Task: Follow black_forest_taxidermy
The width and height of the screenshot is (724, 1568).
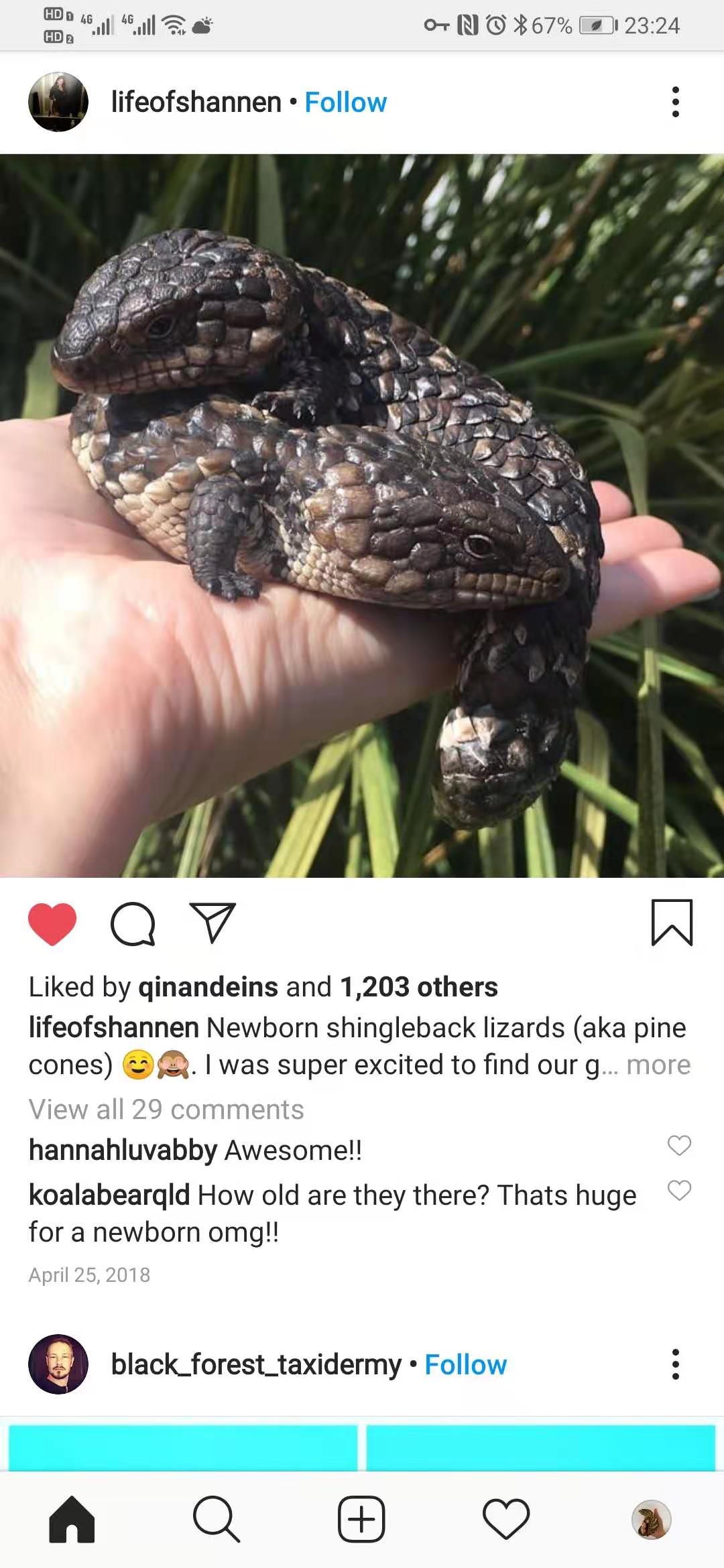Action: 466,1365
